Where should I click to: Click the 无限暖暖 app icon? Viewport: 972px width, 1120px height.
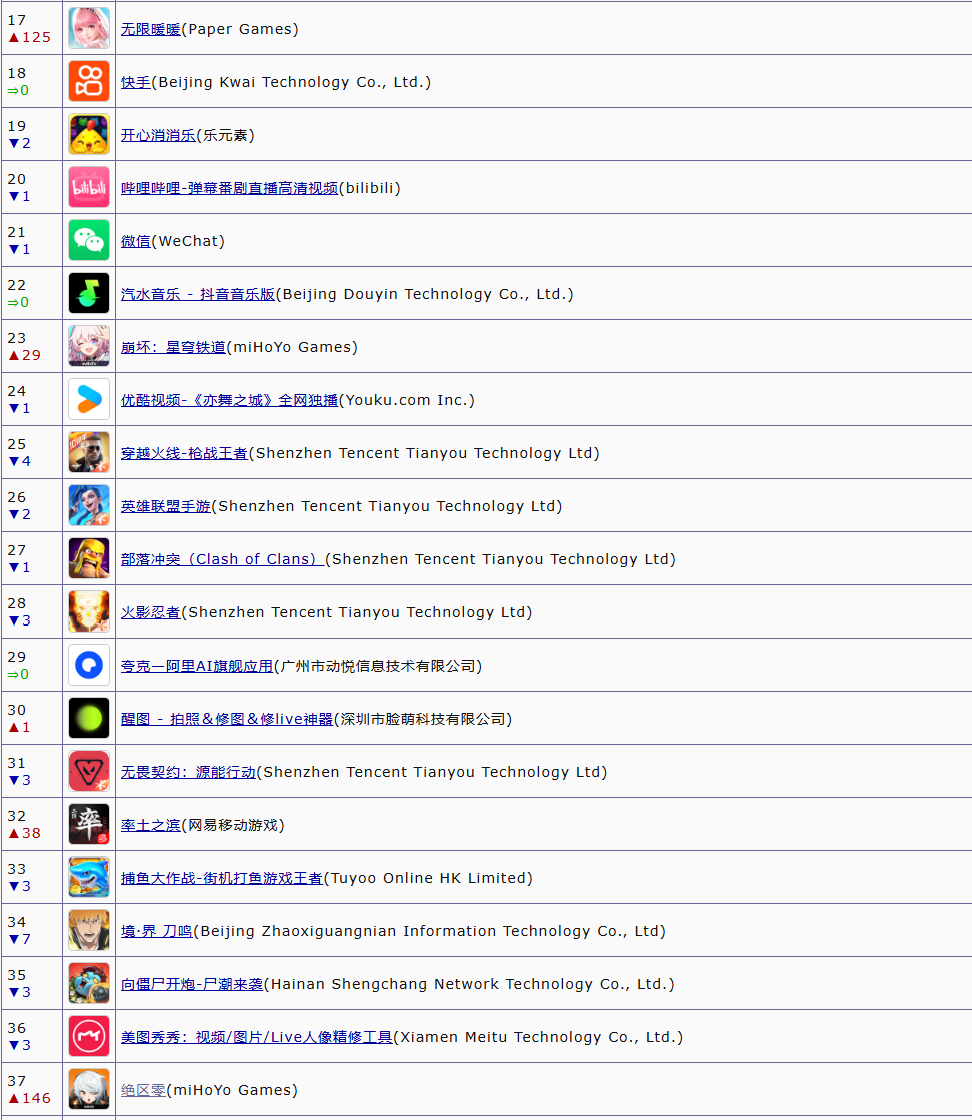pyautogui.click(x=89, y=28)
